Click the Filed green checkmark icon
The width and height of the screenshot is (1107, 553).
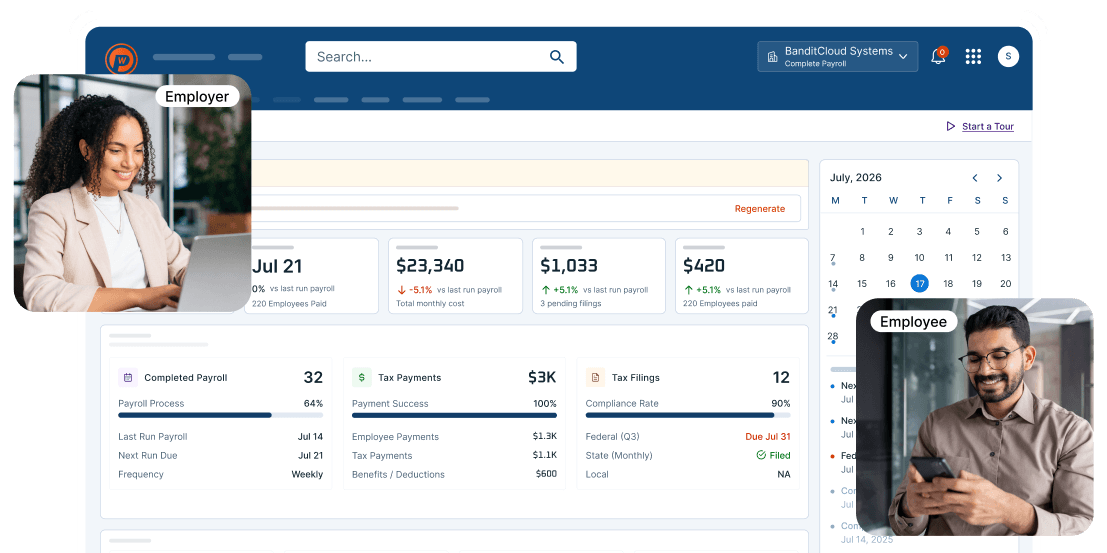tap(761, 456)
